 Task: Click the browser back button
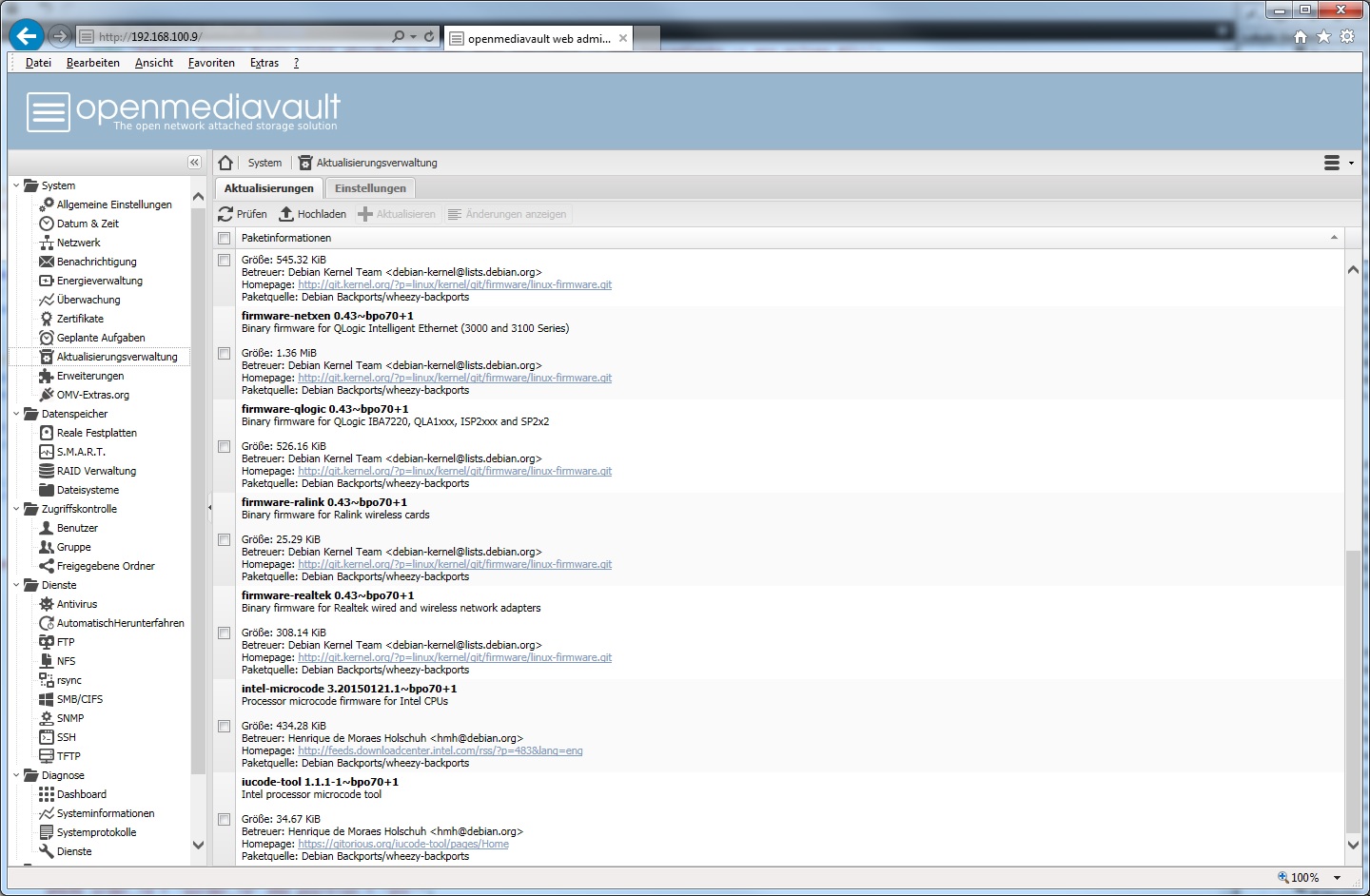[x=27, y=36]
